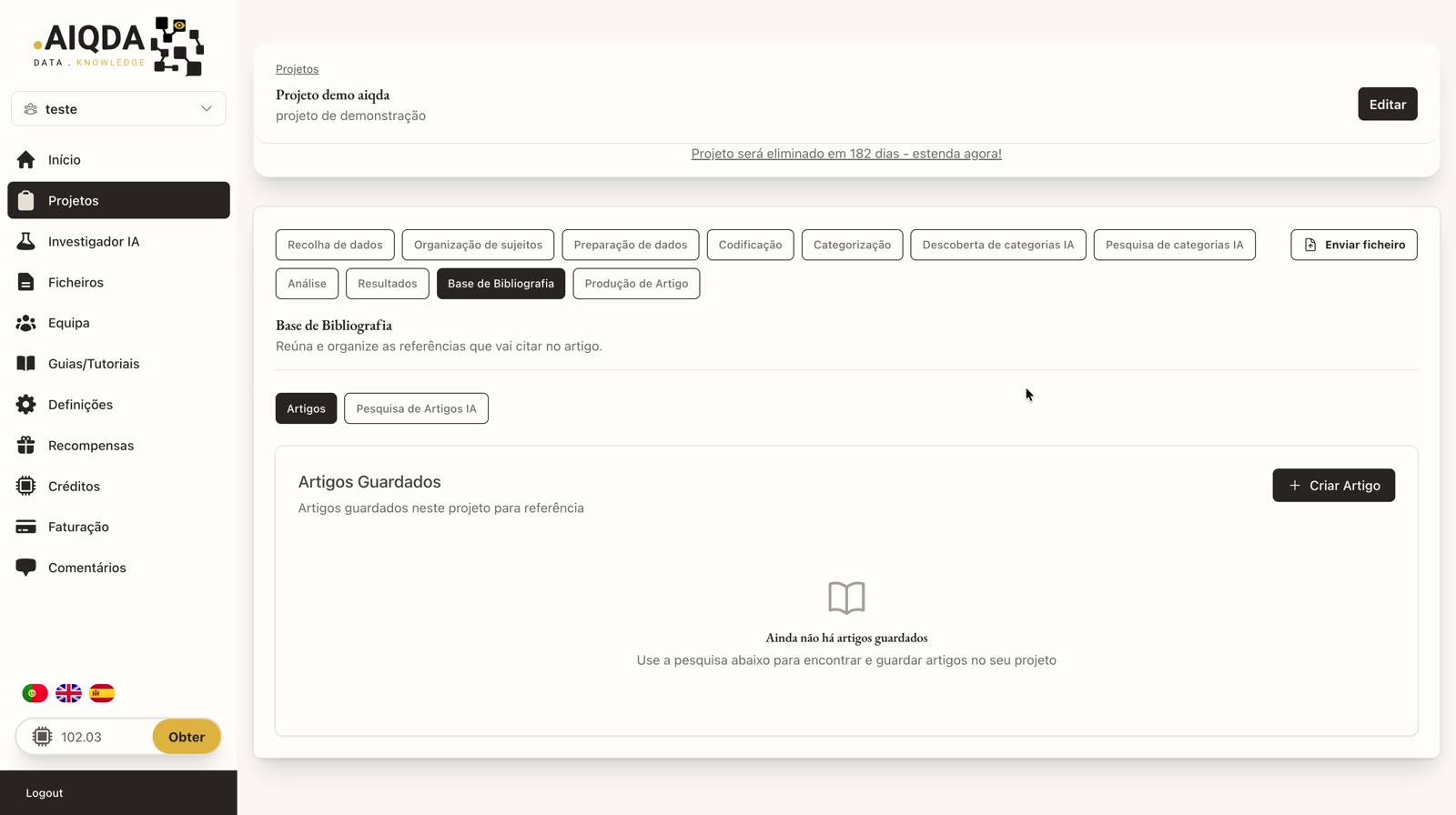This screenshot has height=815, width=1456.
Task: Click the Obter credits button
Action: coord(186,737)
